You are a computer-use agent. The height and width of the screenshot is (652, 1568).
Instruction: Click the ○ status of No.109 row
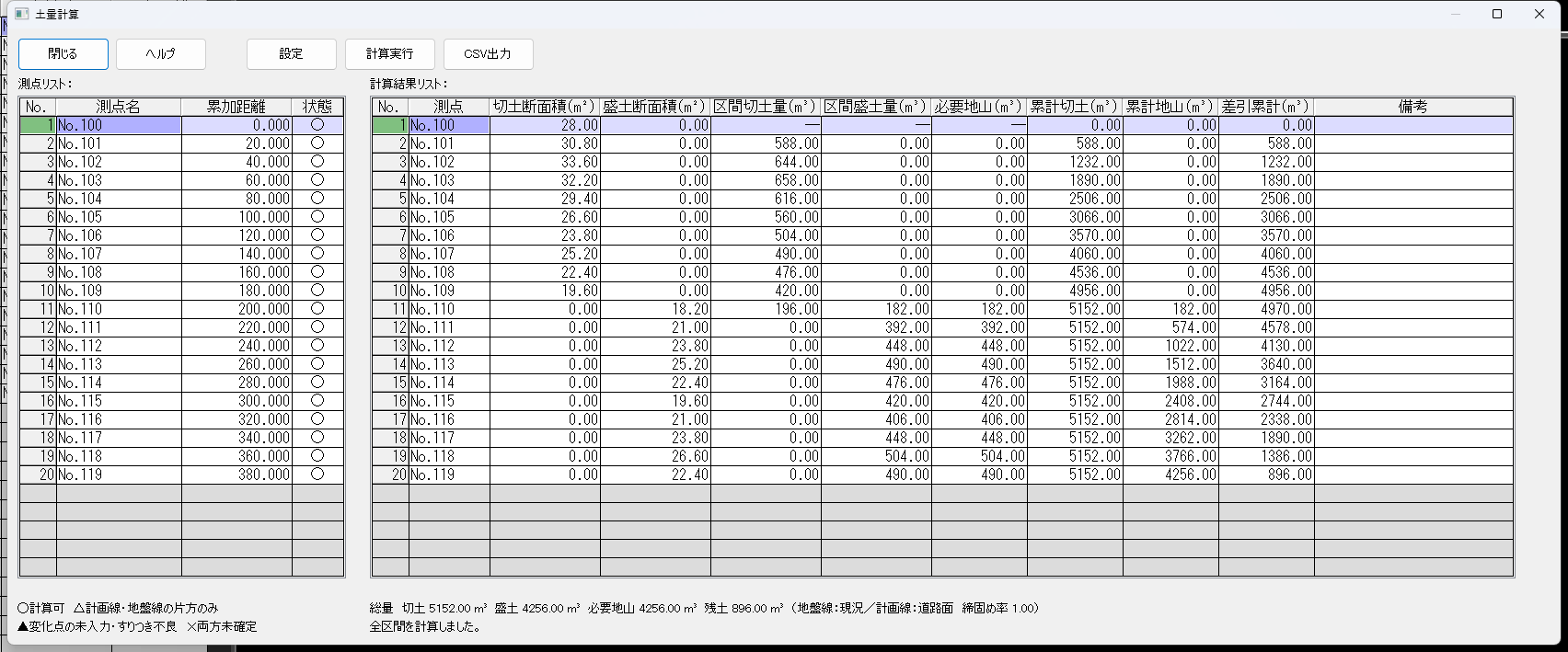coord(317,291)
